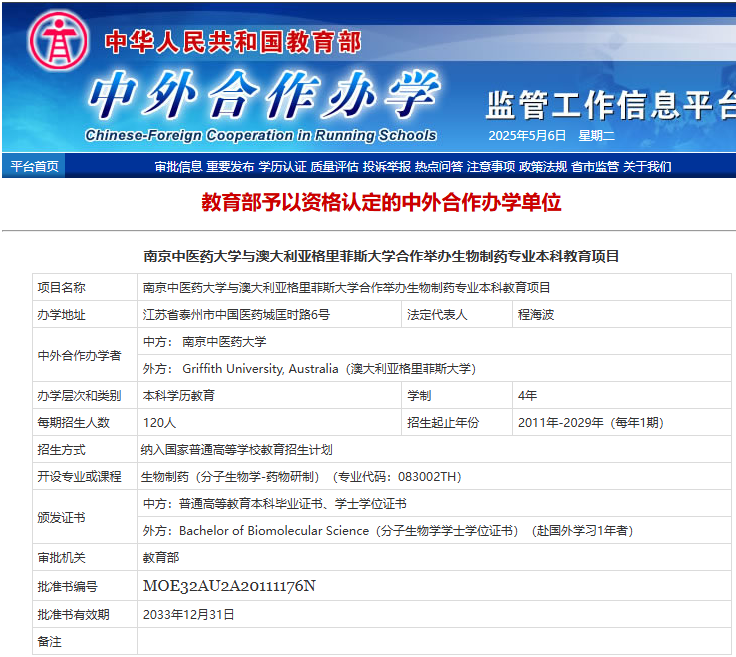Go to the 重要发布 menu item
Image resolution: width=736 pixels, height=657 pixels.
click(230, 167)
